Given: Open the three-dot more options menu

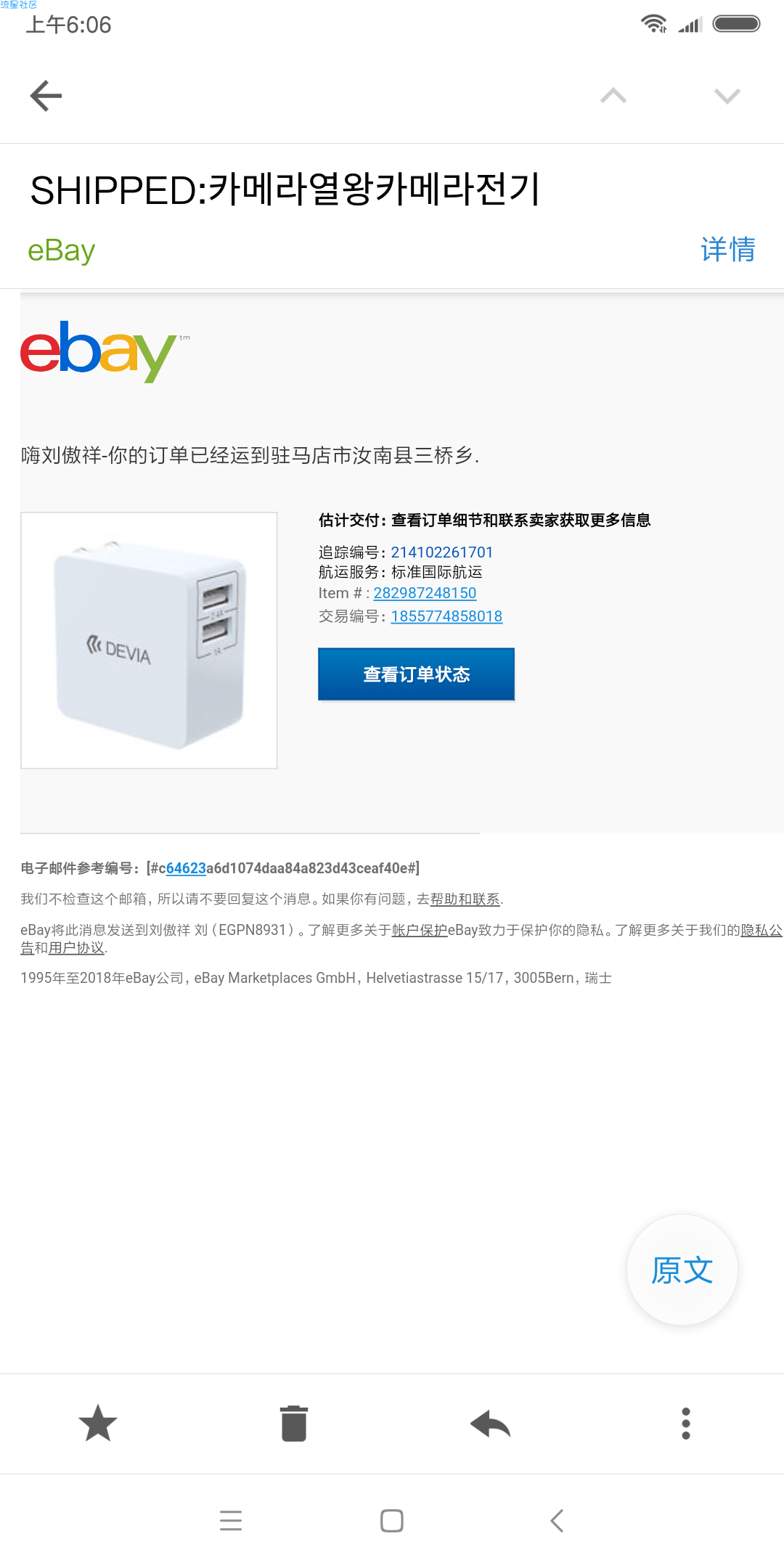Looking at the screenshot, I should coord(686,1423).
